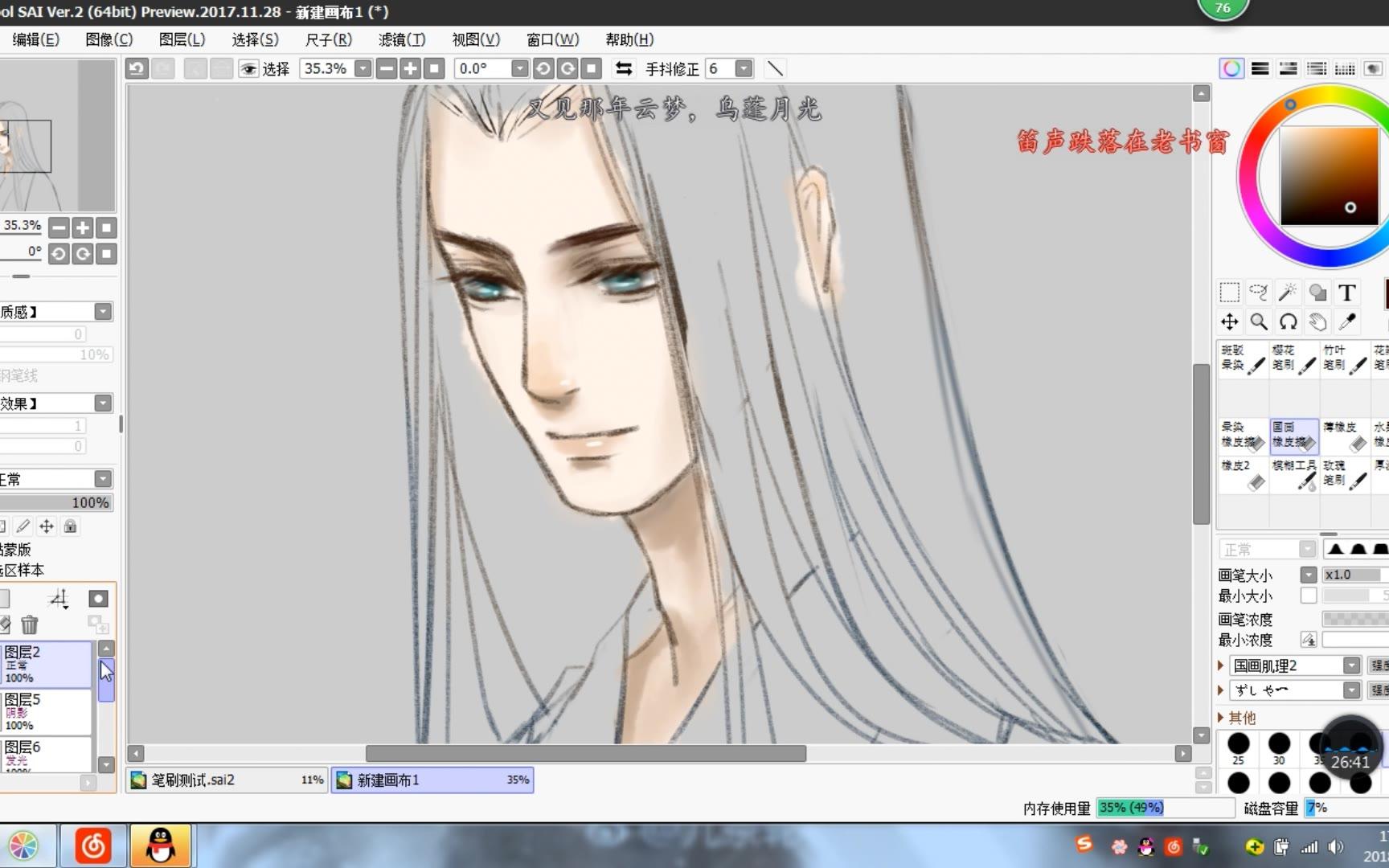Select the rotate view tool
Image resolution: width=1389 pixels, height=868 pixels.
[x=1288, y=322]
